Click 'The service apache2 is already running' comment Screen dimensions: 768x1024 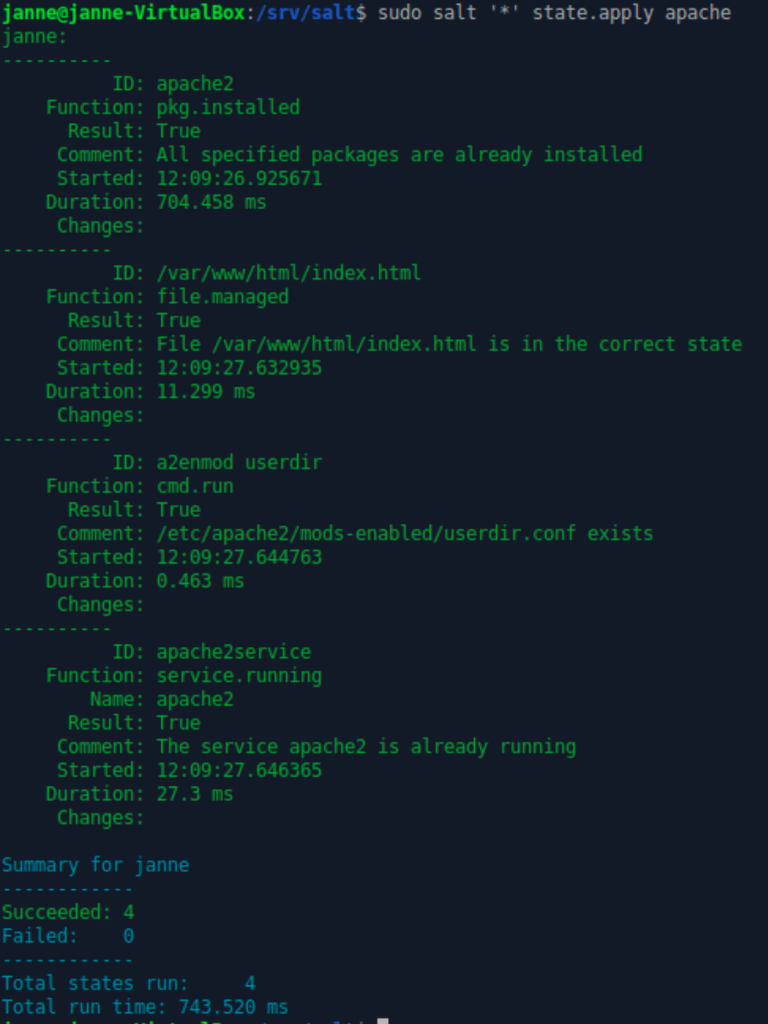coord(366,747)
